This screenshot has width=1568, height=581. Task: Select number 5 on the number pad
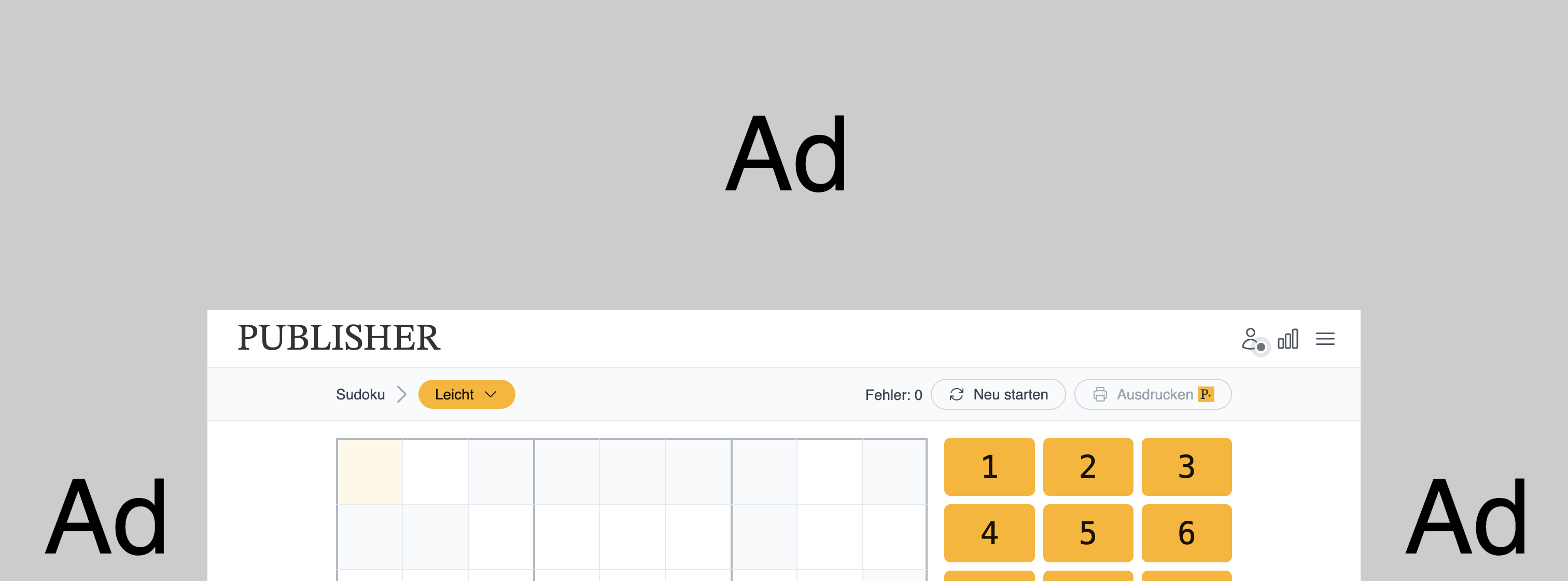(1087, 533)
